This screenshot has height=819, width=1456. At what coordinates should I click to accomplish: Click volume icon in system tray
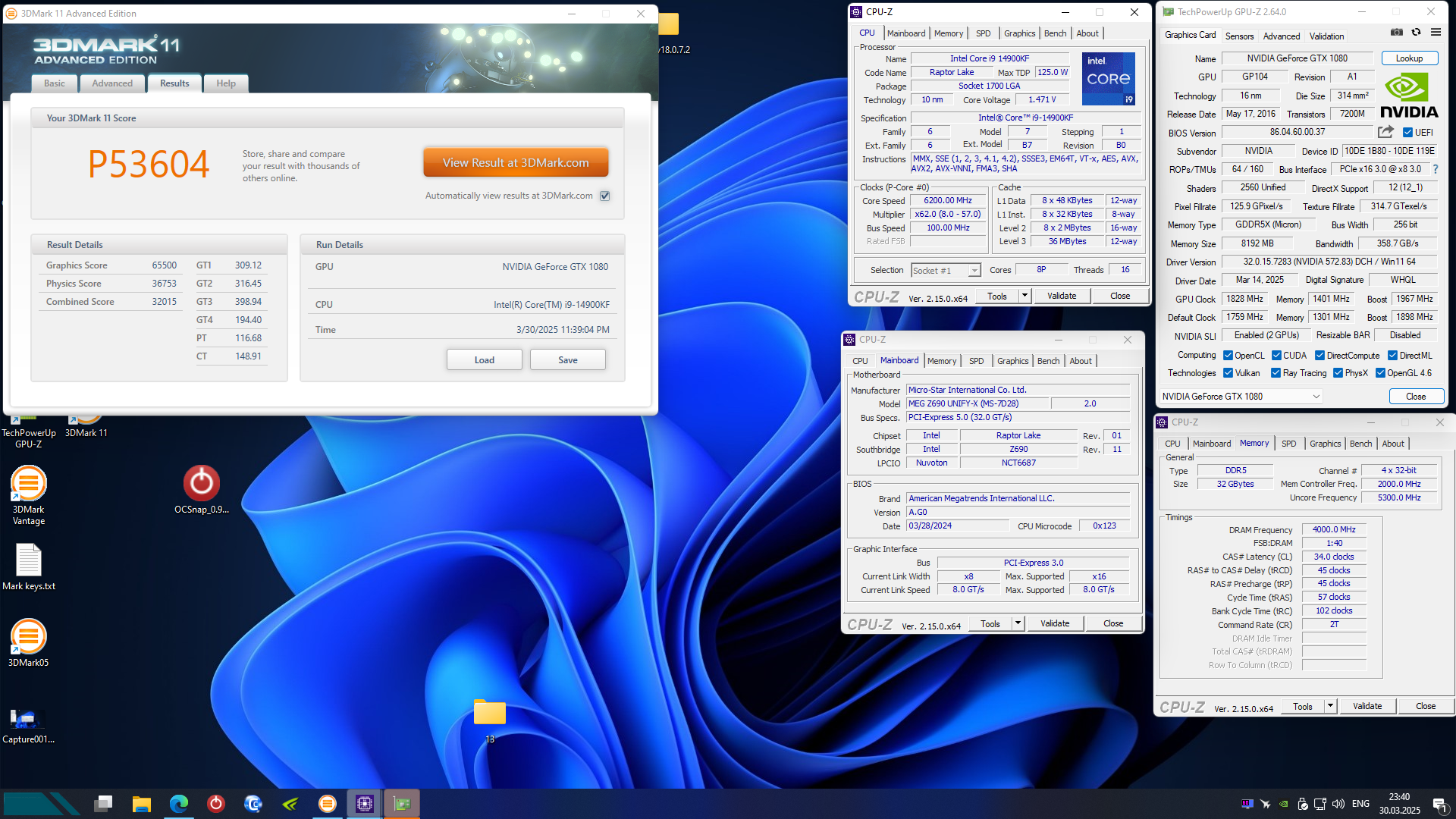[x=1338, y=804]
